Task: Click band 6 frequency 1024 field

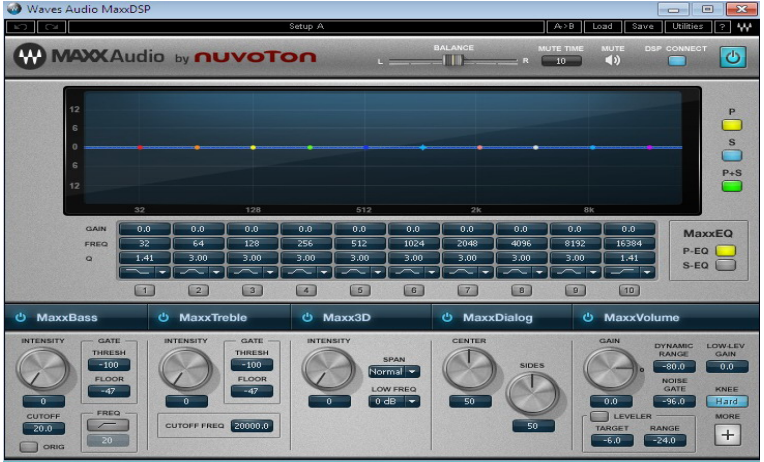Action: coord(413,243)
